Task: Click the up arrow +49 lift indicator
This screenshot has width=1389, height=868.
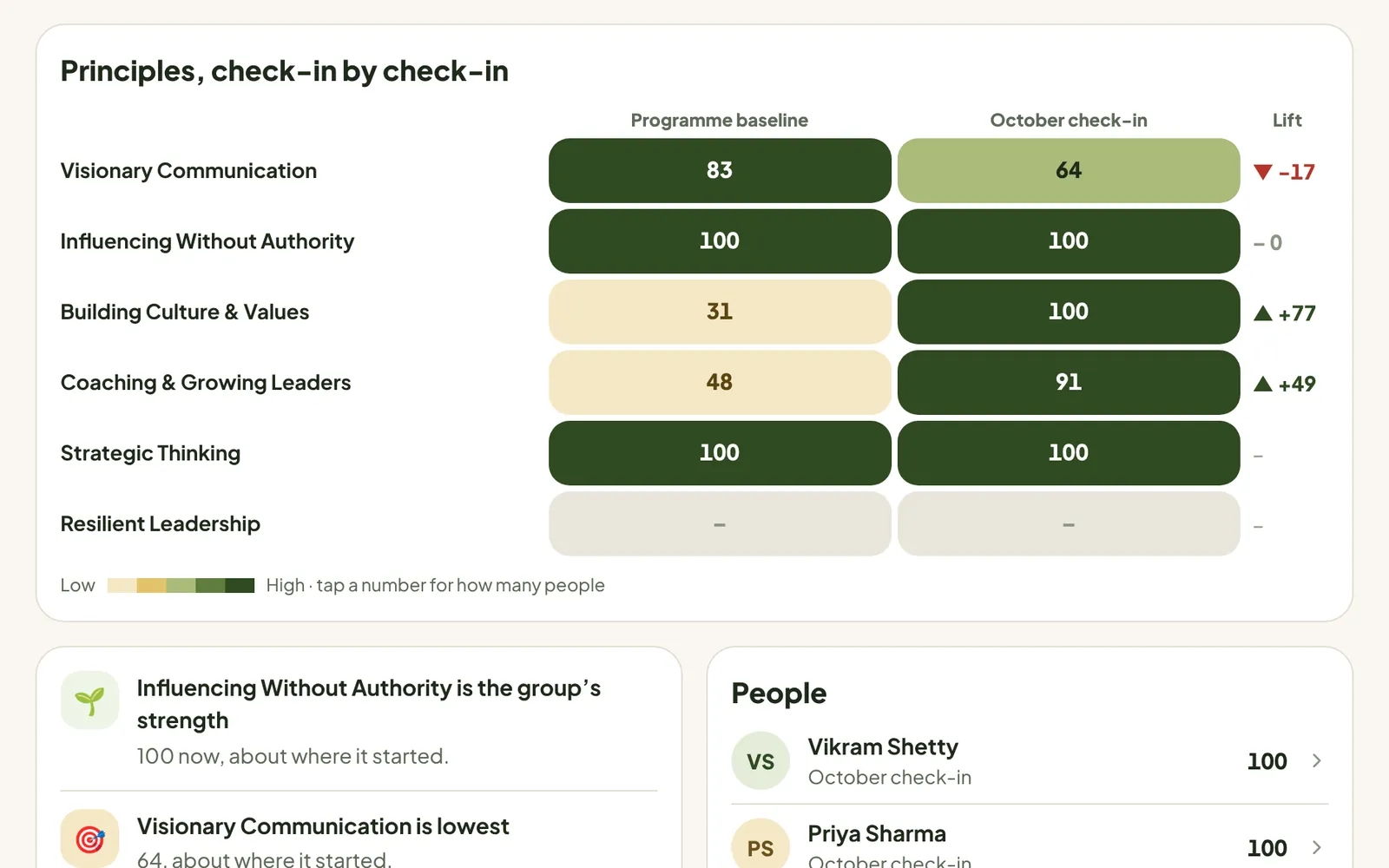Action: (1285, 384)
